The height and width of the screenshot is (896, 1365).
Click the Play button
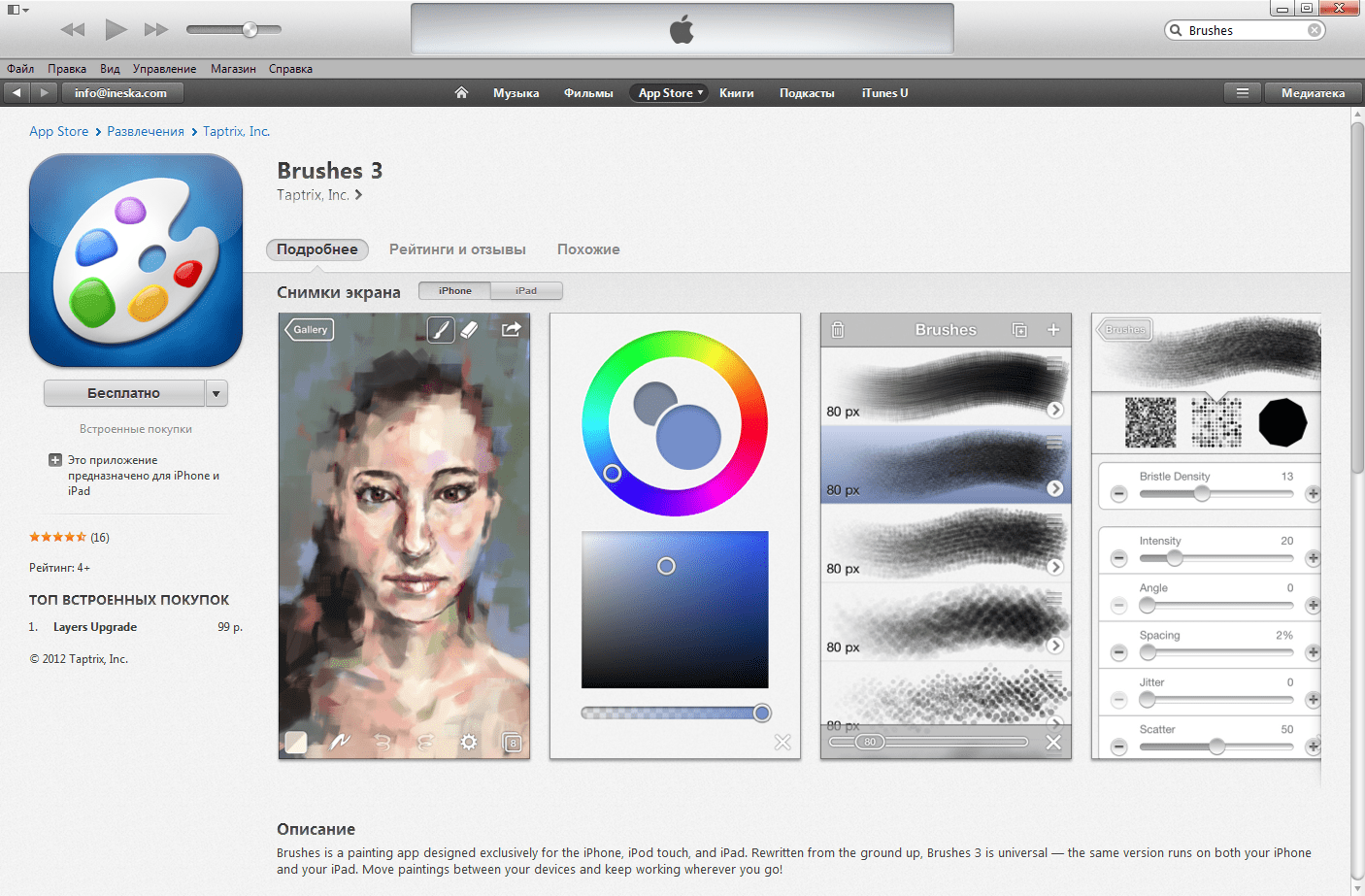[x=116, y=29]
